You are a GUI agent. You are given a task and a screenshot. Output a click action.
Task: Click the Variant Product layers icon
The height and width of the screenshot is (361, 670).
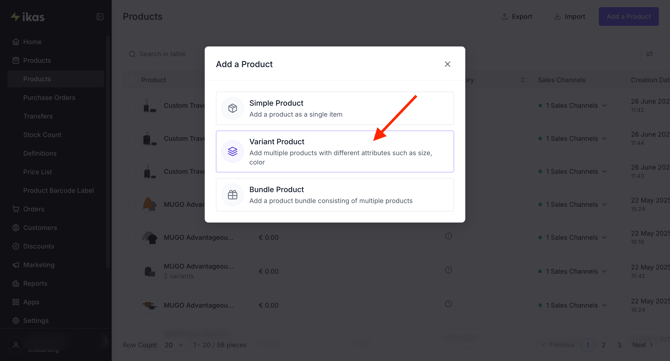232,151
